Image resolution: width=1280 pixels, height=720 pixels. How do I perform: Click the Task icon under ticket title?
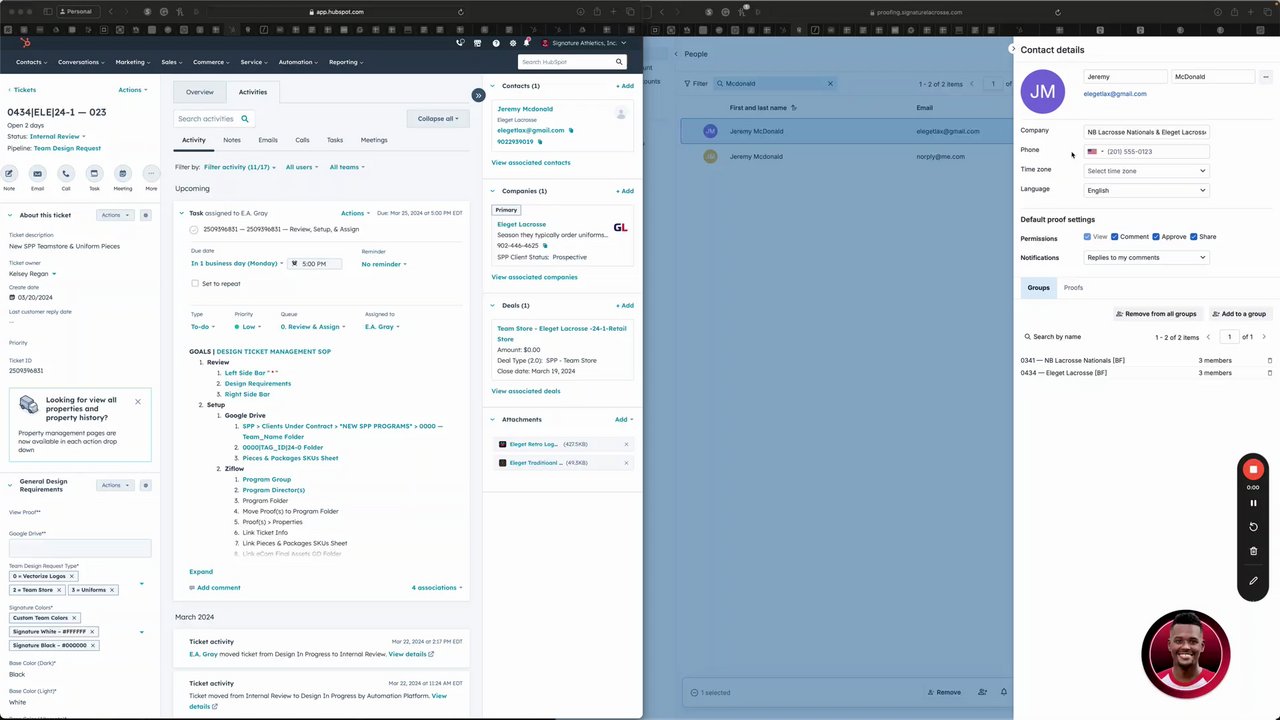(x=94, y=173)
